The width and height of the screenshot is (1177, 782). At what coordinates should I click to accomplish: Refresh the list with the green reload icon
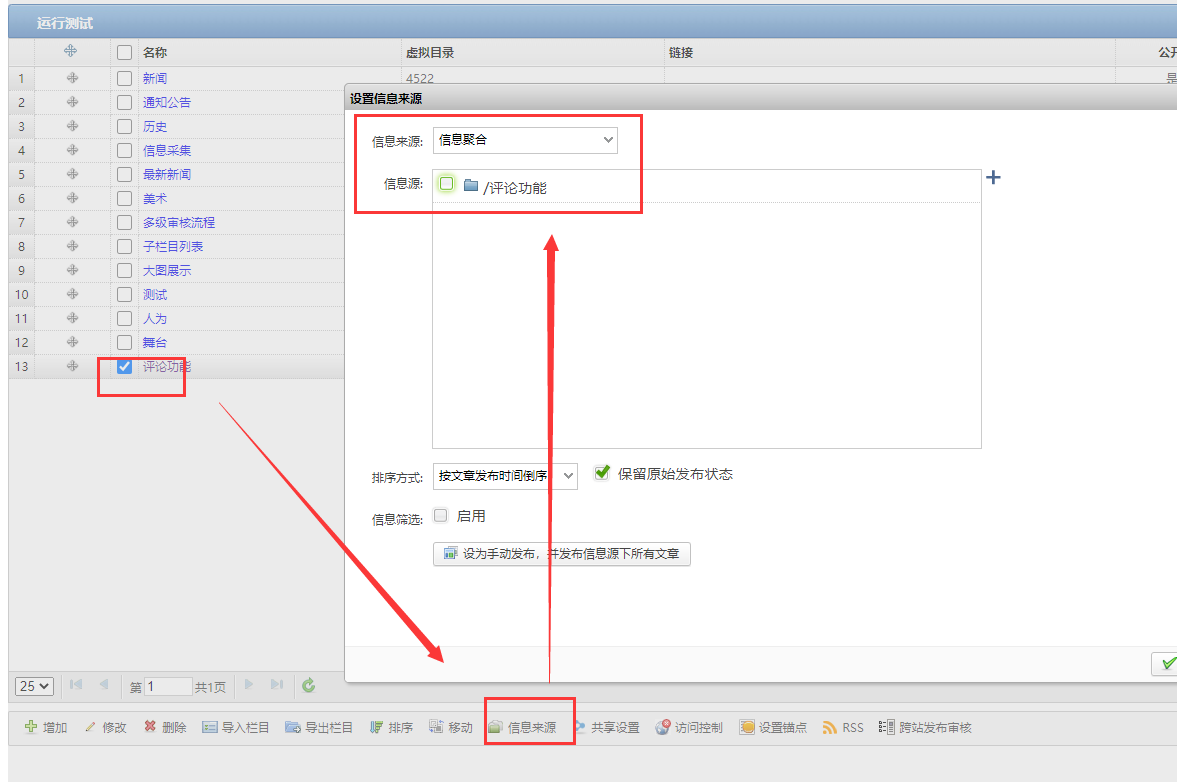pyautogui.click(x=309, y=686)
